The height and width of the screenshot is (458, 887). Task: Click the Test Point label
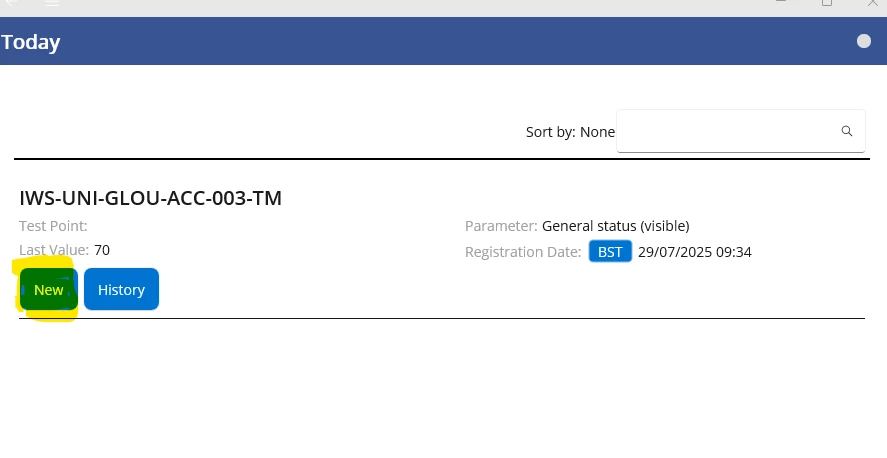coord(53,226)
